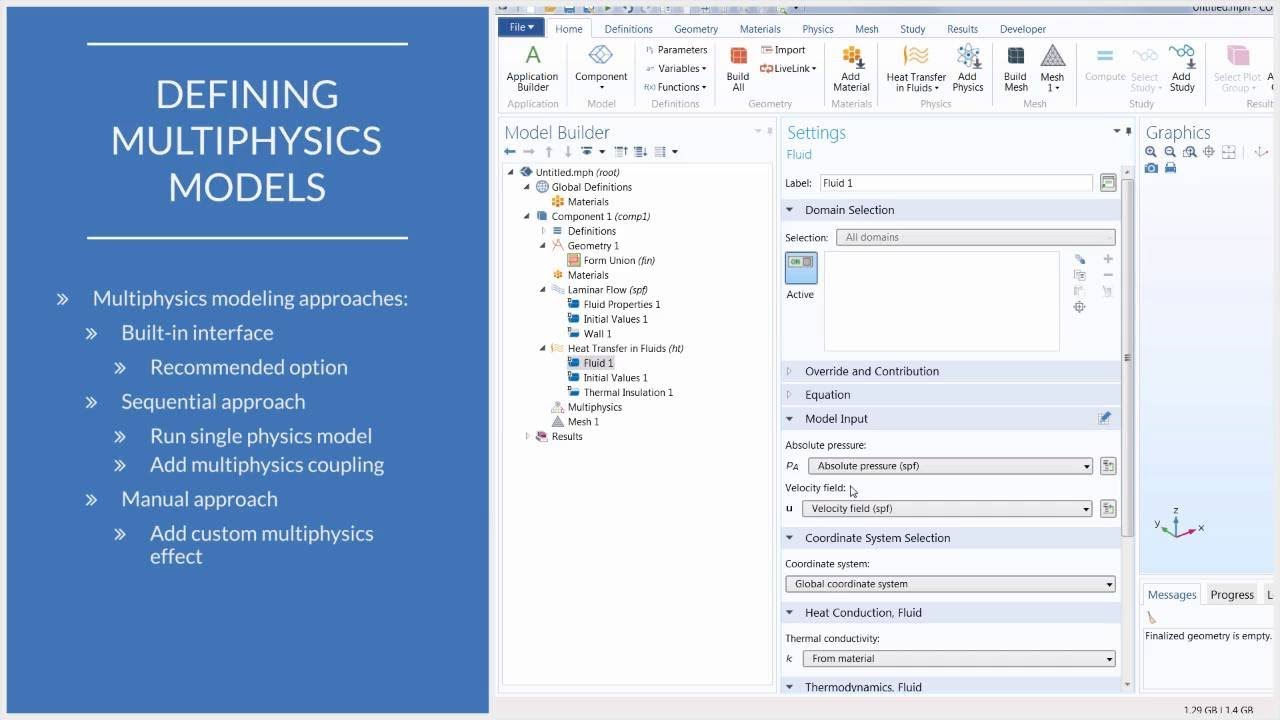This screenshot has width=1280, height=720.
Task: Open the Progress tab
Action: tap(1232, 594)
